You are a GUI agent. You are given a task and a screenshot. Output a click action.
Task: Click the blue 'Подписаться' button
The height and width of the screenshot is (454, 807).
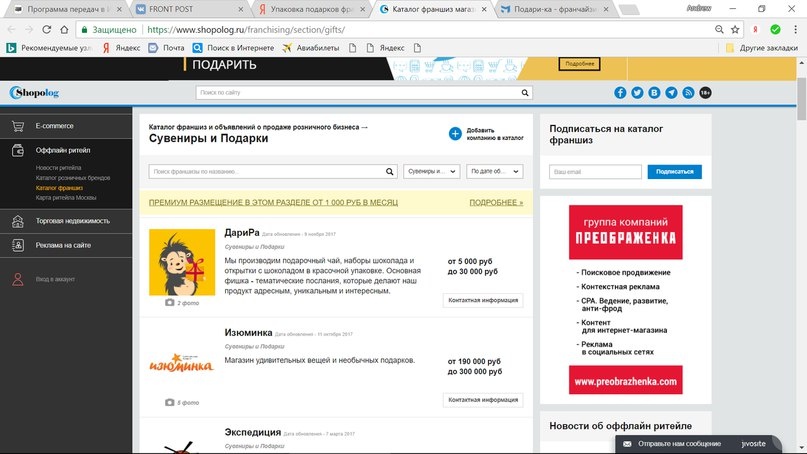[x=674, y=171]
